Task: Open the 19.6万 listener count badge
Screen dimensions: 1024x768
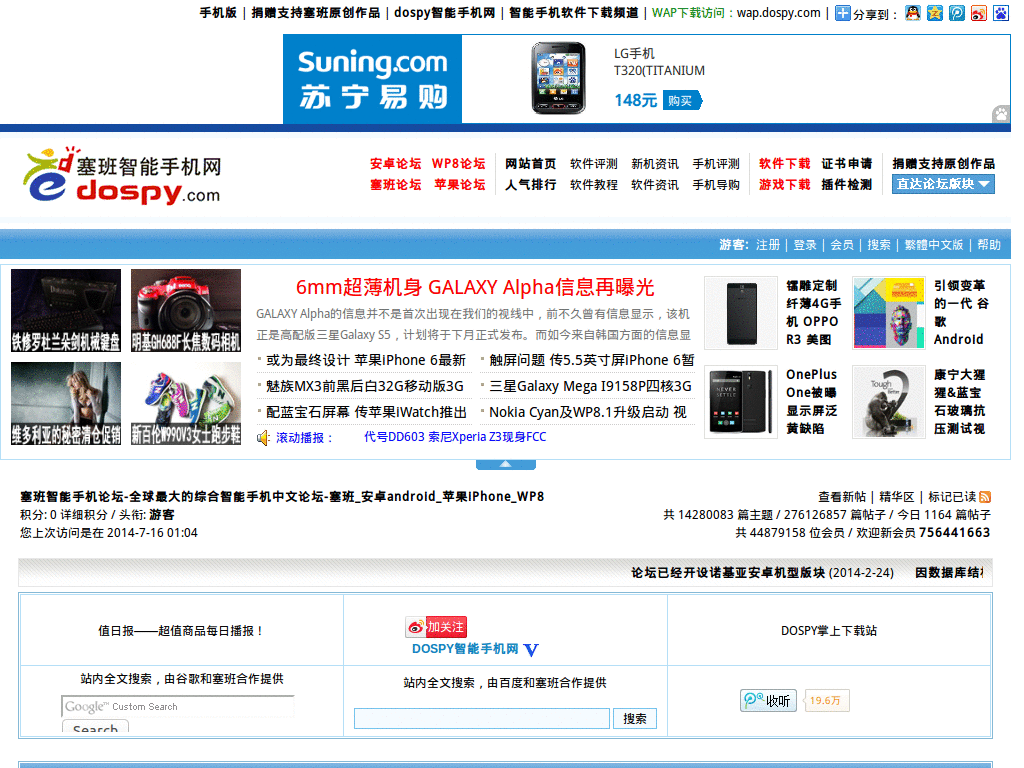Action: coord(826,700)
